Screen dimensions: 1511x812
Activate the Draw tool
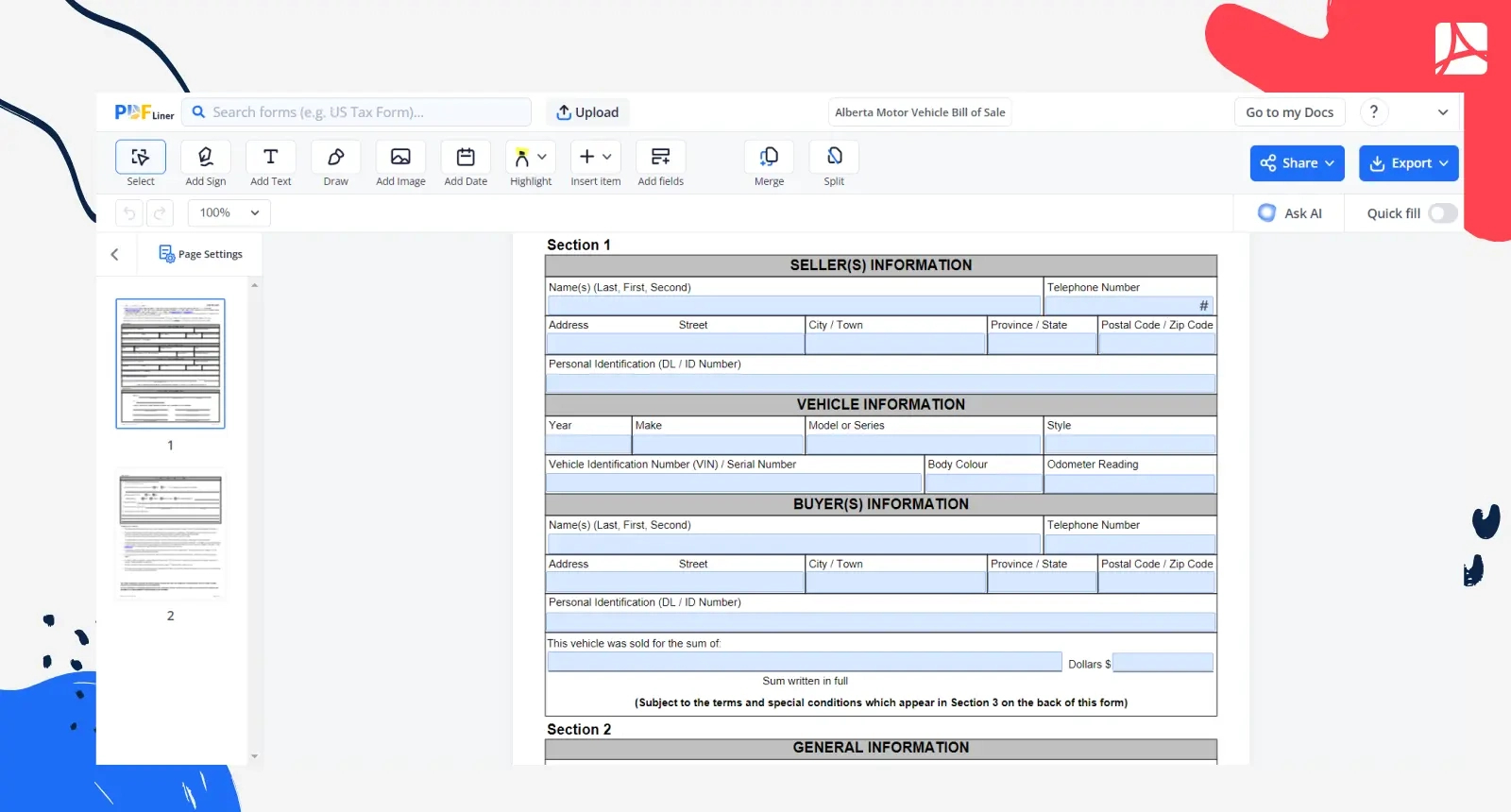pyautogui.click(x=335, y=158)
